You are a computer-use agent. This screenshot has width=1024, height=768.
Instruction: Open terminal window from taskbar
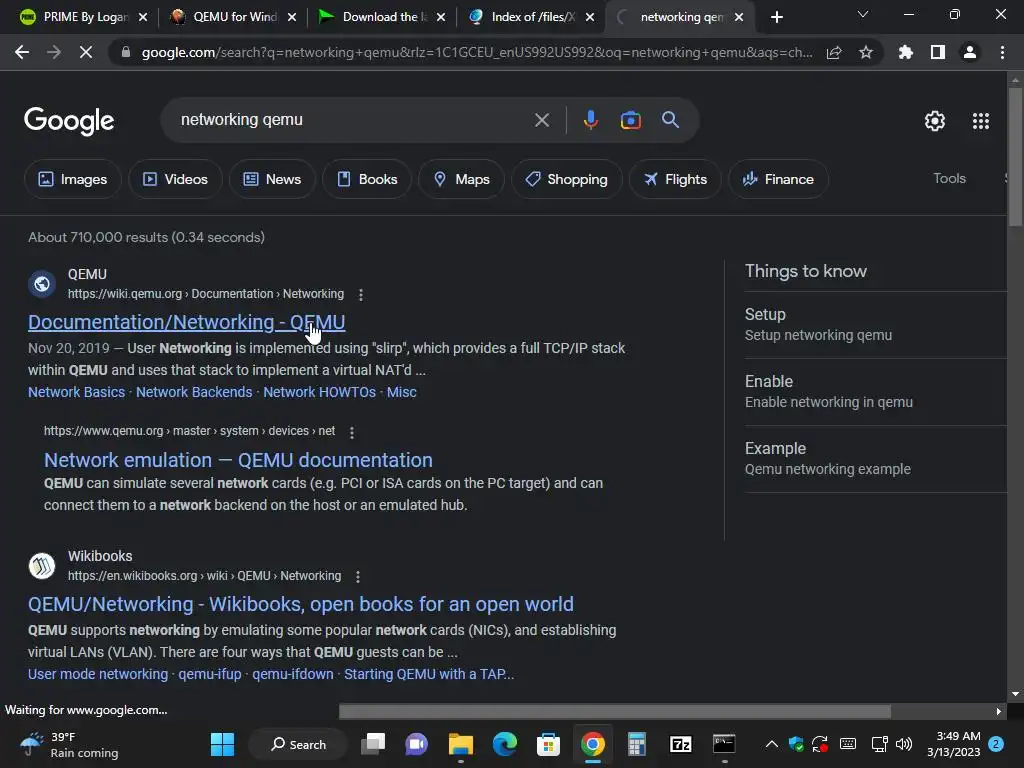[x=724, y=744]
